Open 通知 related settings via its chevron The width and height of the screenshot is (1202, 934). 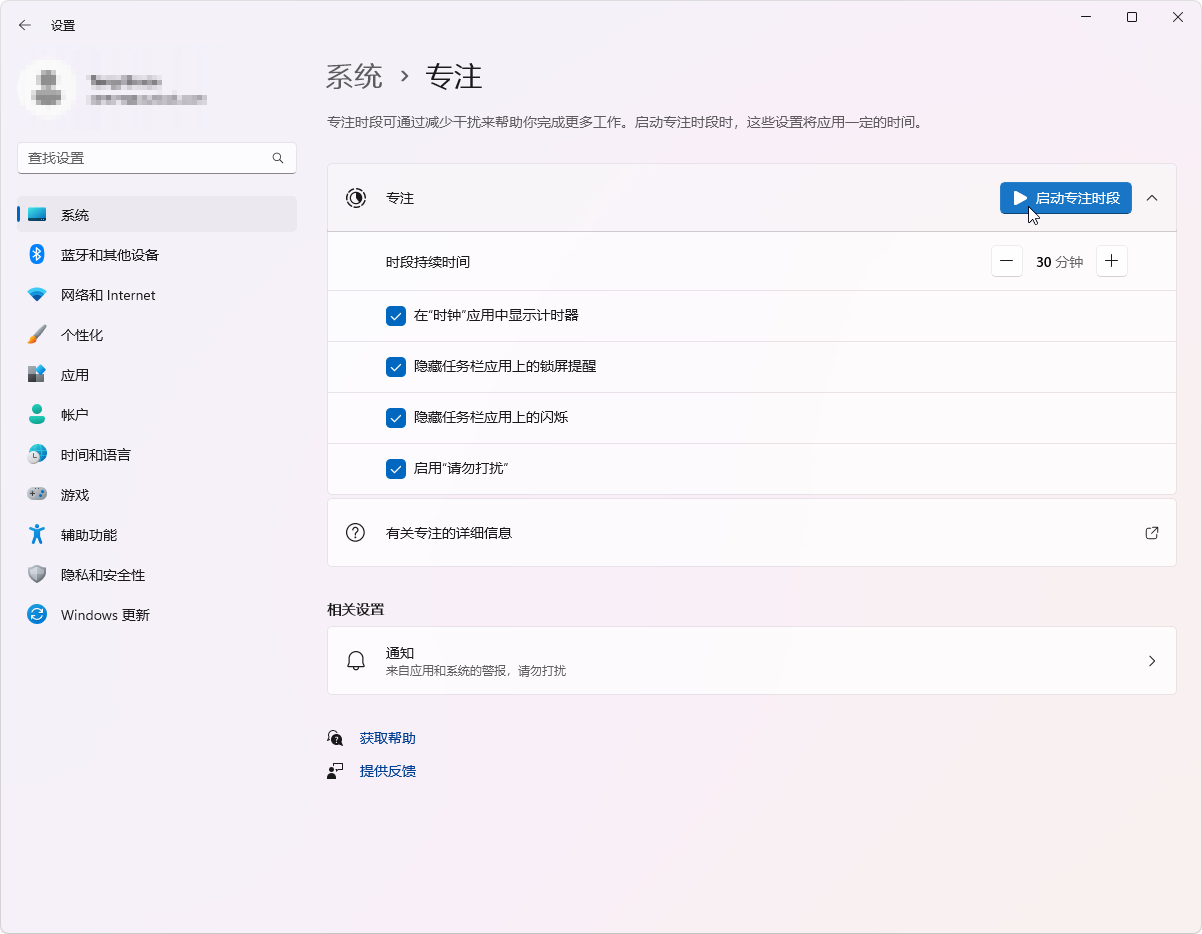(x=1151, y=661)
